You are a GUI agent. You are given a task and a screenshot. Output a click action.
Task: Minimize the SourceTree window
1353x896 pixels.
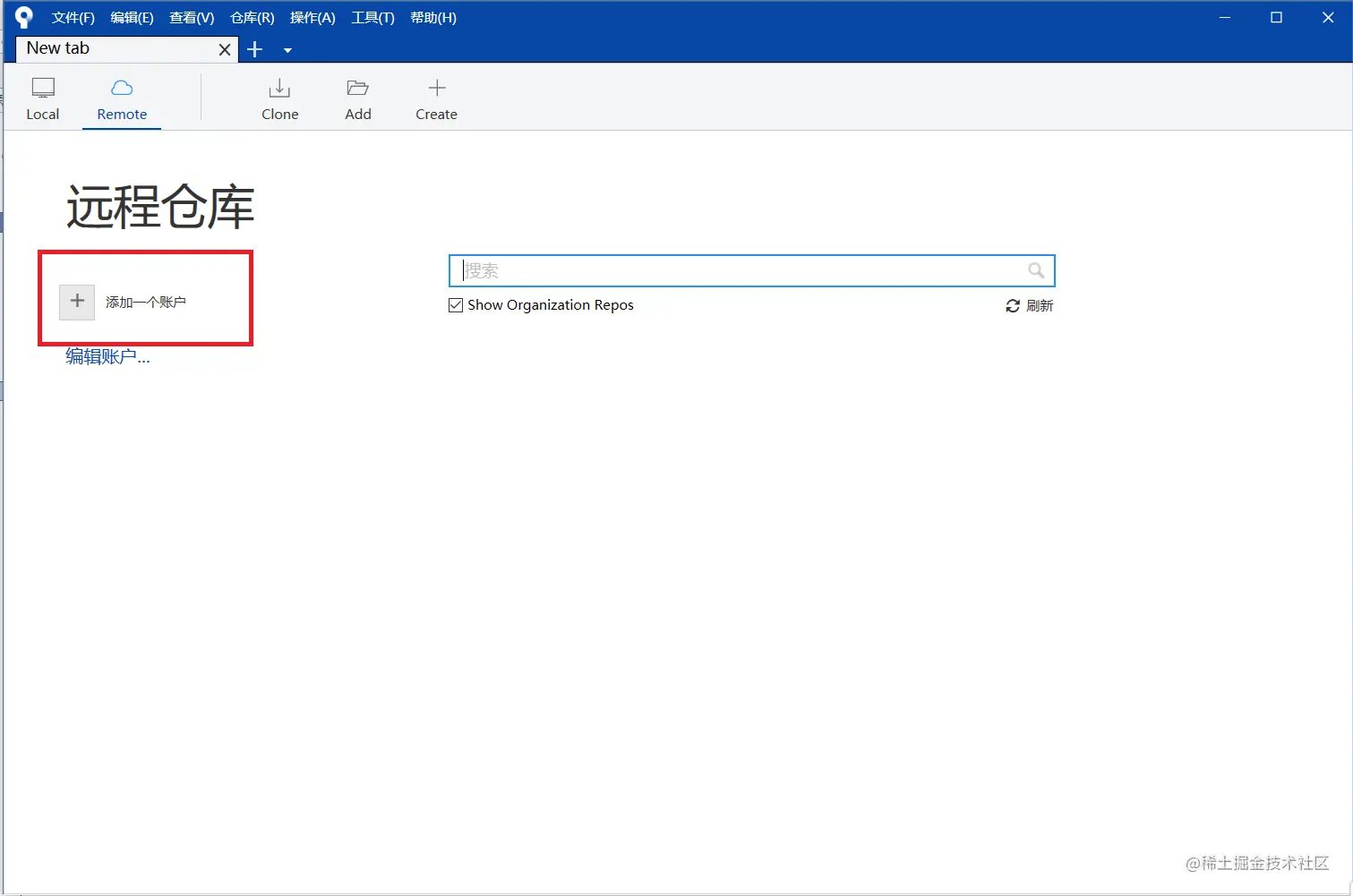tap(1225, 17)
